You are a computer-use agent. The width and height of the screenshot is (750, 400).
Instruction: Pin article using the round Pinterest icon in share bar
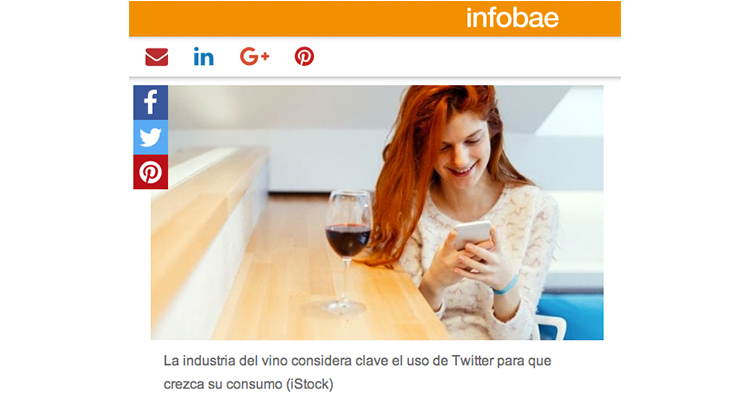[304, 56]
